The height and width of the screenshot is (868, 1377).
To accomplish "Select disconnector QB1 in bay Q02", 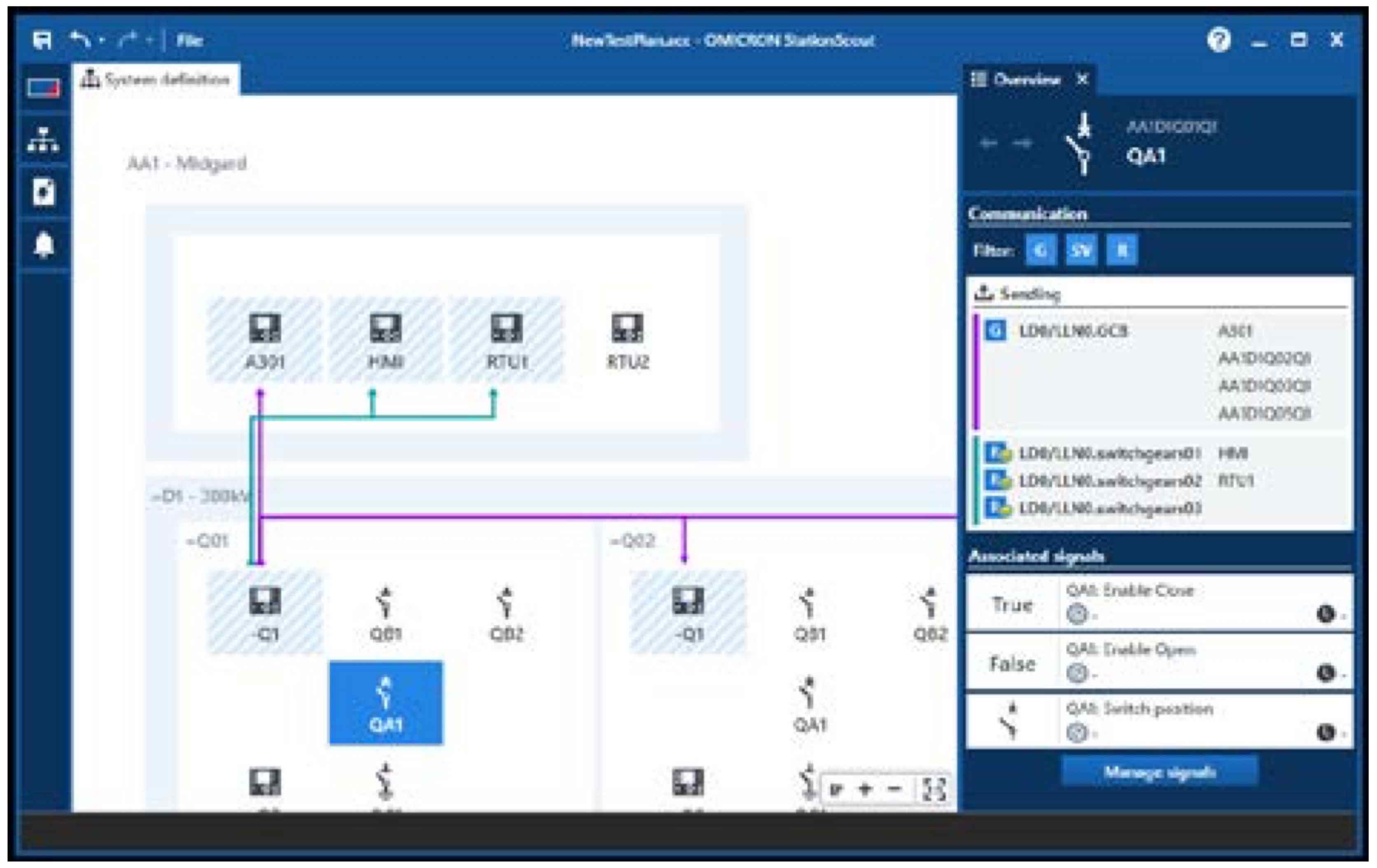I will [809, 613].
